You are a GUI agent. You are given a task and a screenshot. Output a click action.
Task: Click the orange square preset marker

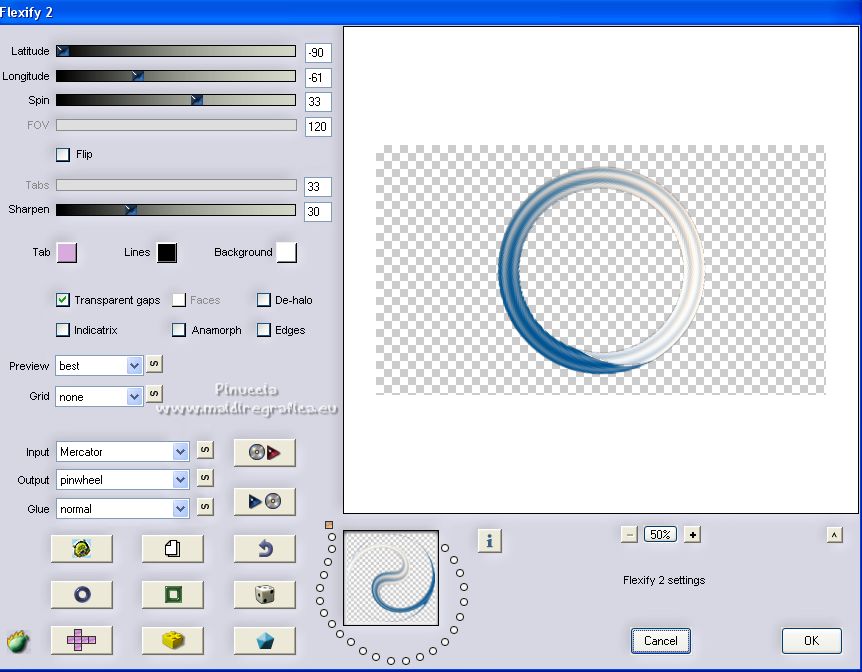tap(329, 525)
